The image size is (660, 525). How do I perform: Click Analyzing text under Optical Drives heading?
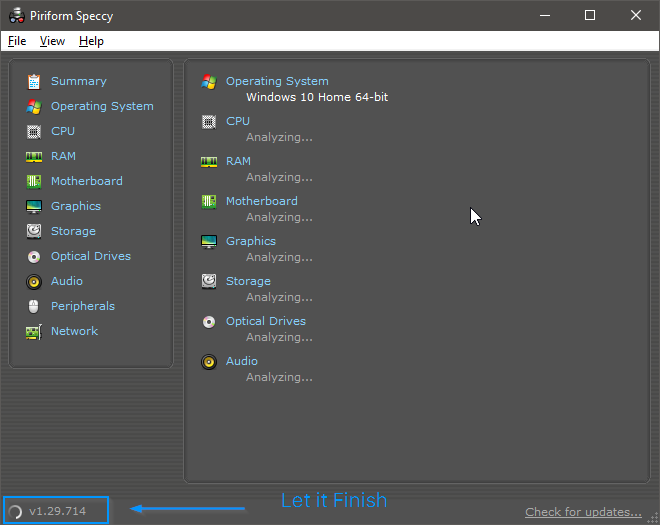[x=279, y=337]
